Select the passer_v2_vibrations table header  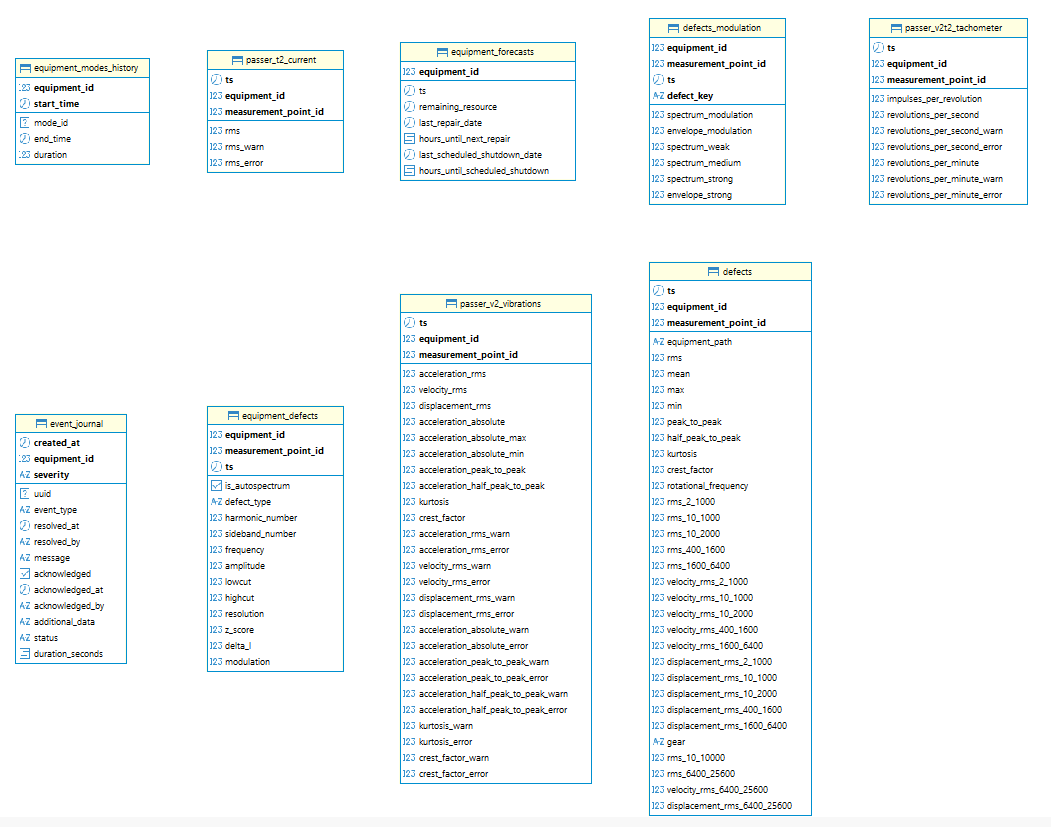pos(495,303)
